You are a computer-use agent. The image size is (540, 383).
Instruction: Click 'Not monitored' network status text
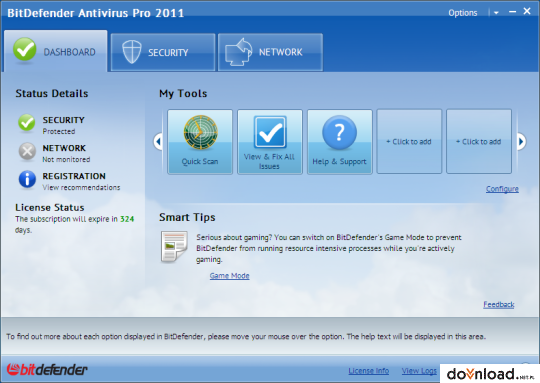click(x=66, y=159)
